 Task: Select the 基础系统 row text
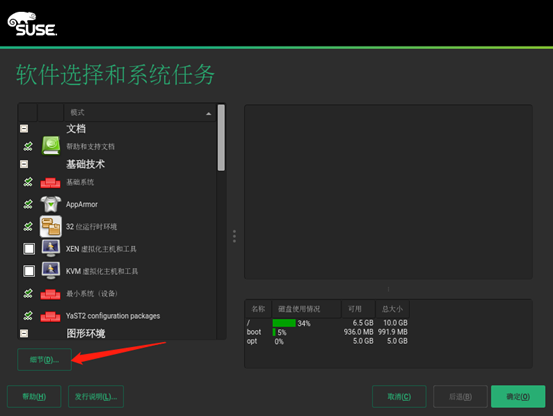click(x=80, y=182)
